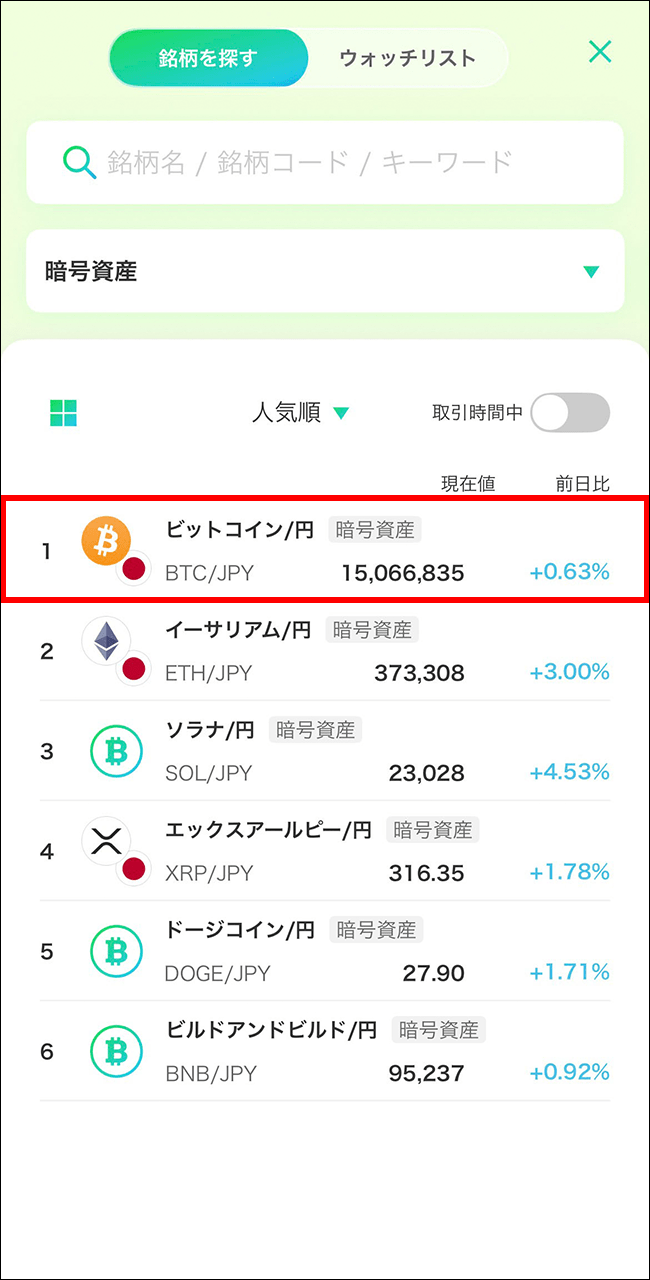Sort by 現在値 column header

tap(468, 484)
